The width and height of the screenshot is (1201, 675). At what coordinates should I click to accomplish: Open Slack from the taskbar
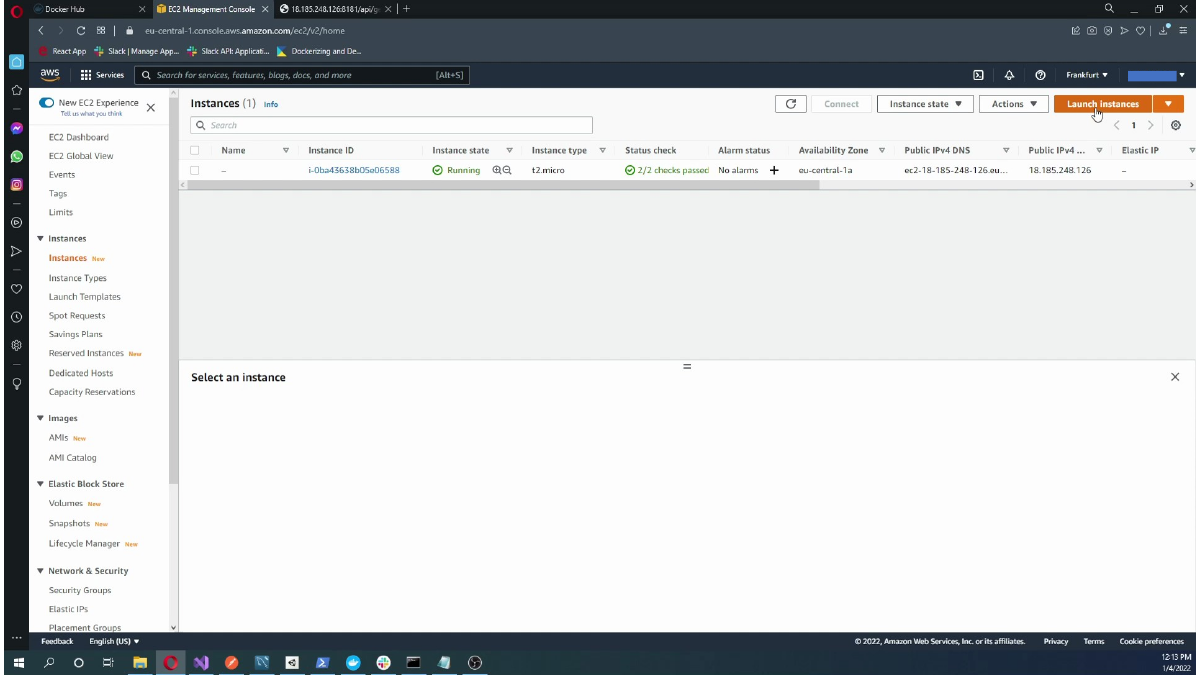pos(383,662)
